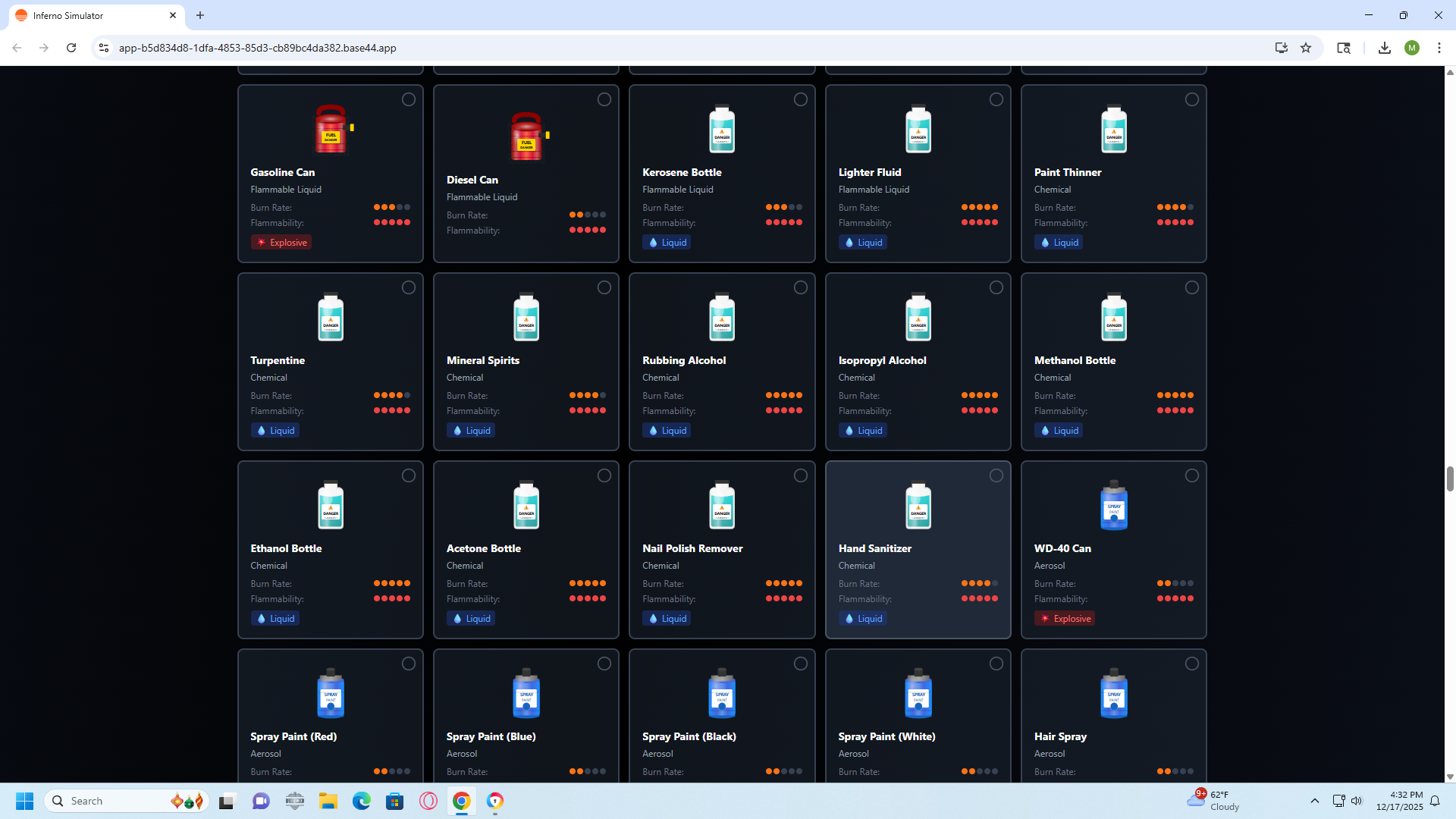Click the page vertical scrollbar thumb
This screenshot has width=1456, height=819.
pyautogui.click(x=1450, y=479)
